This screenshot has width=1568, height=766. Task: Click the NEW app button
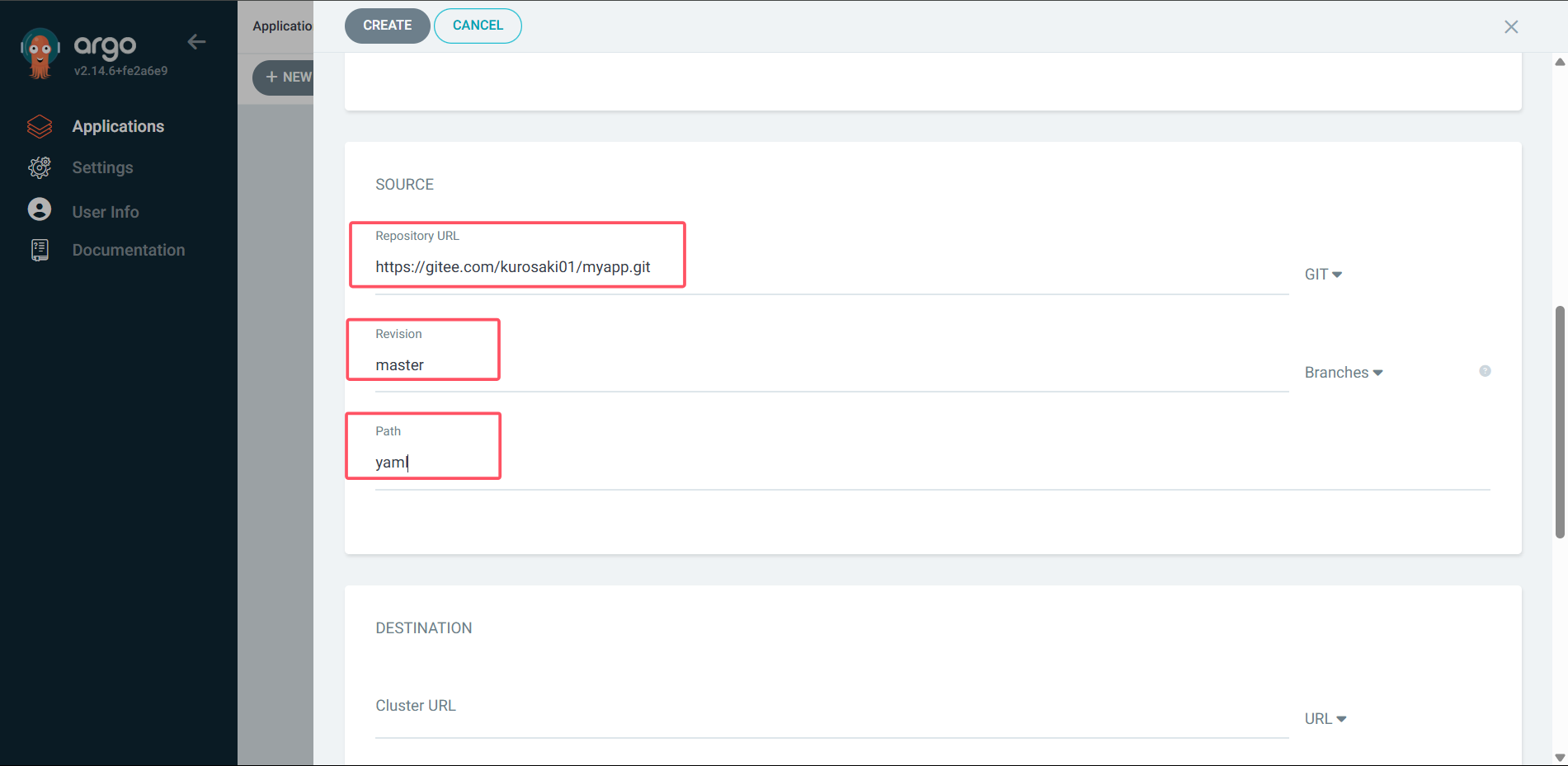pyautogui.click(x=285, y=78)
